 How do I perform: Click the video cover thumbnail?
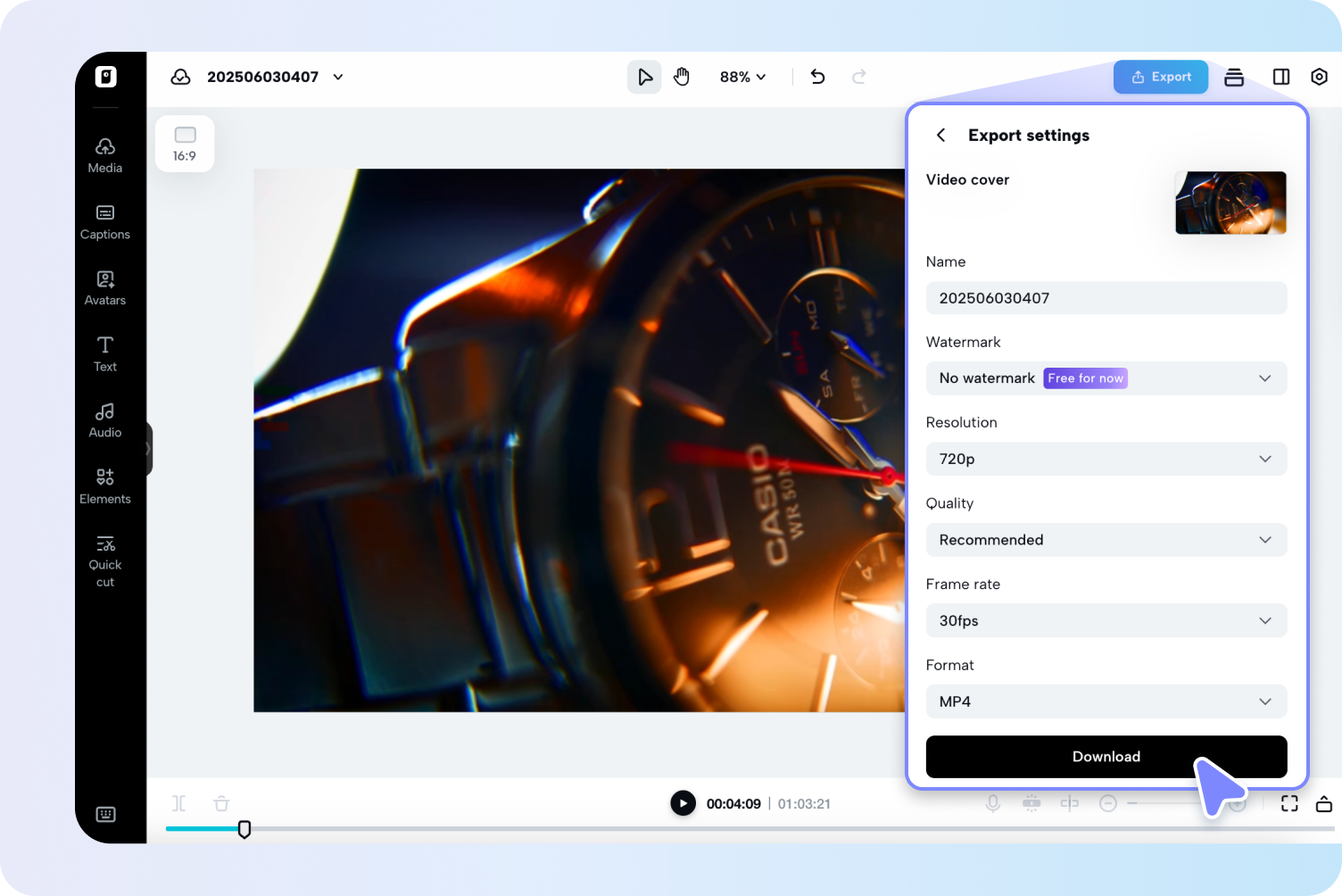1230,203
